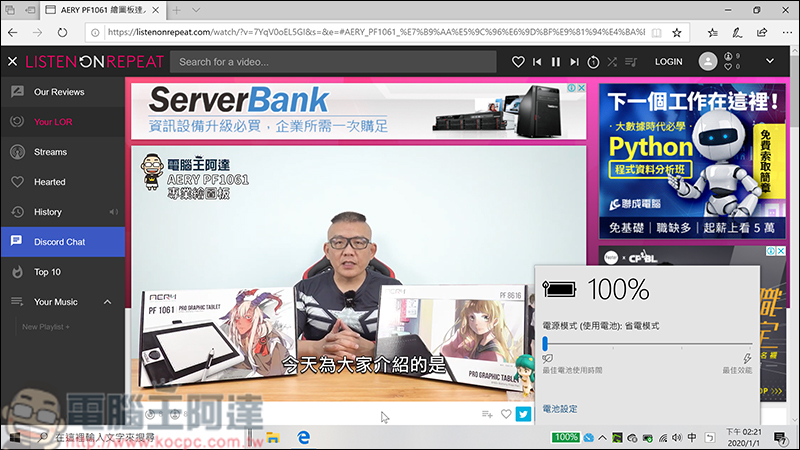Go to the ListenOnRepeat home logo
The image size is (800, 450).
point(94,62)
